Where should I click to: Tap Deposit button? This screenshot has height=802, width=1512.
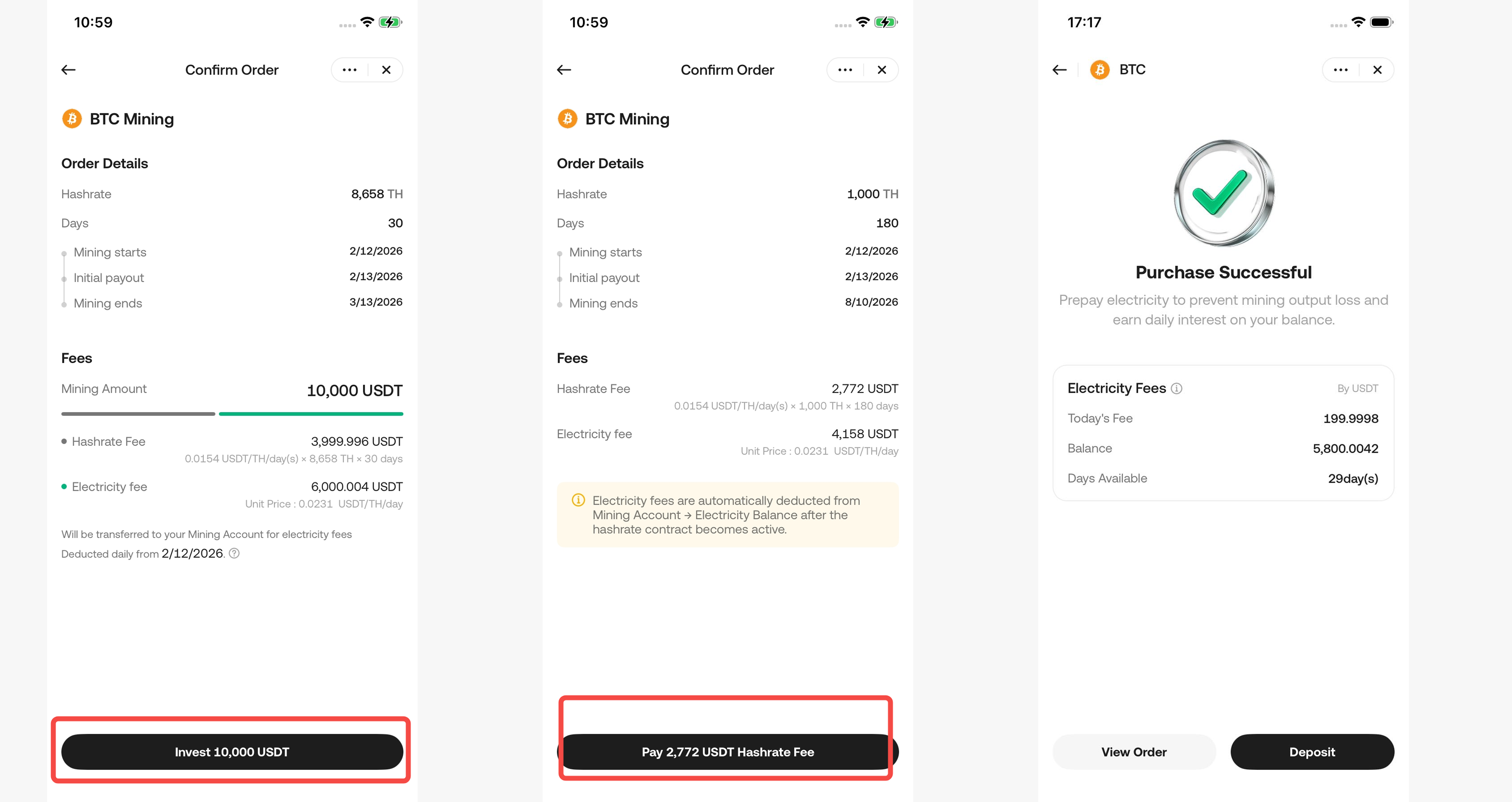[1312, 752]
